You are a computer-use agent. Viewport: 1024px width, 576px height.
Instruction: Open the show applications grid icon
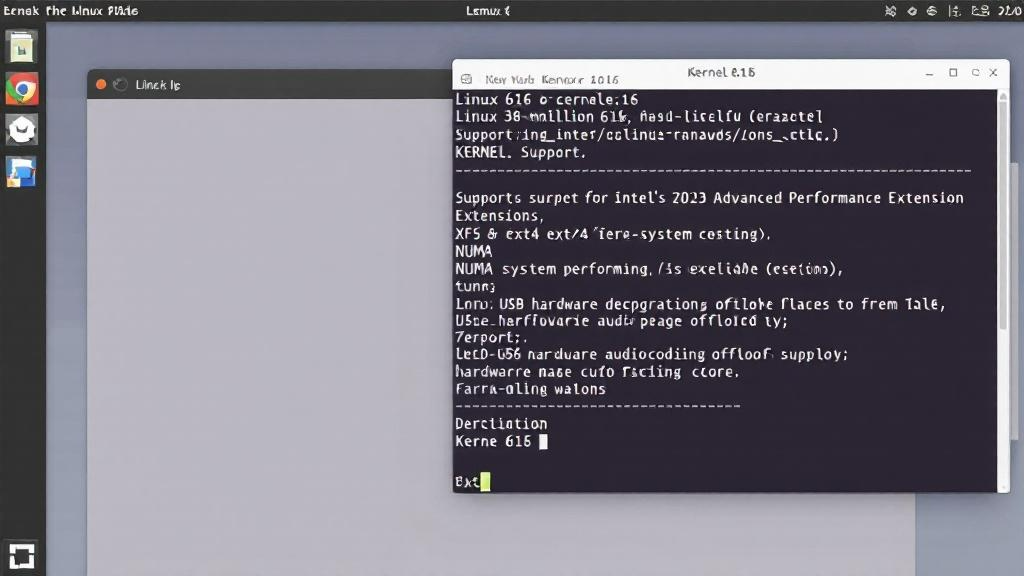pos(22,556)
